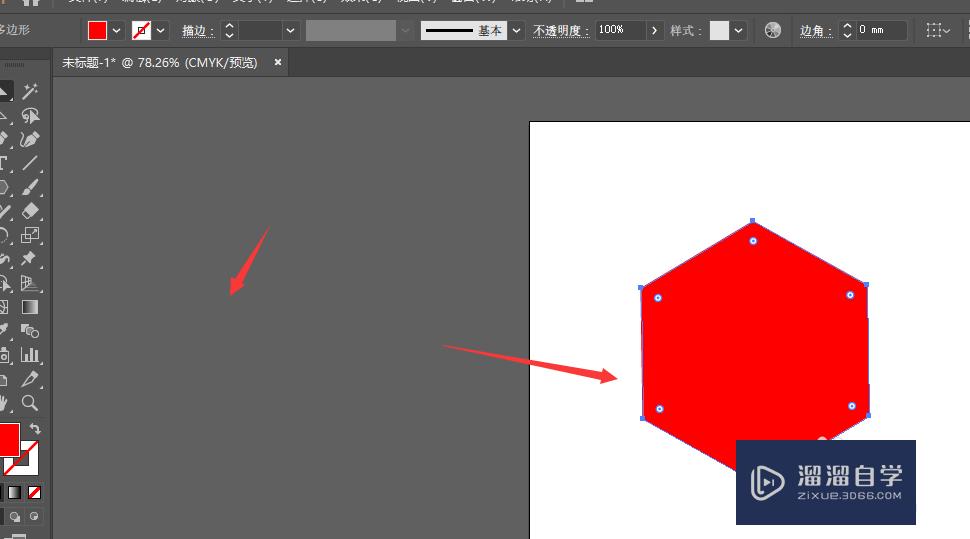
Task: Select the Line Segment tool
Action: pyautogui.click(x=30, y=163)
